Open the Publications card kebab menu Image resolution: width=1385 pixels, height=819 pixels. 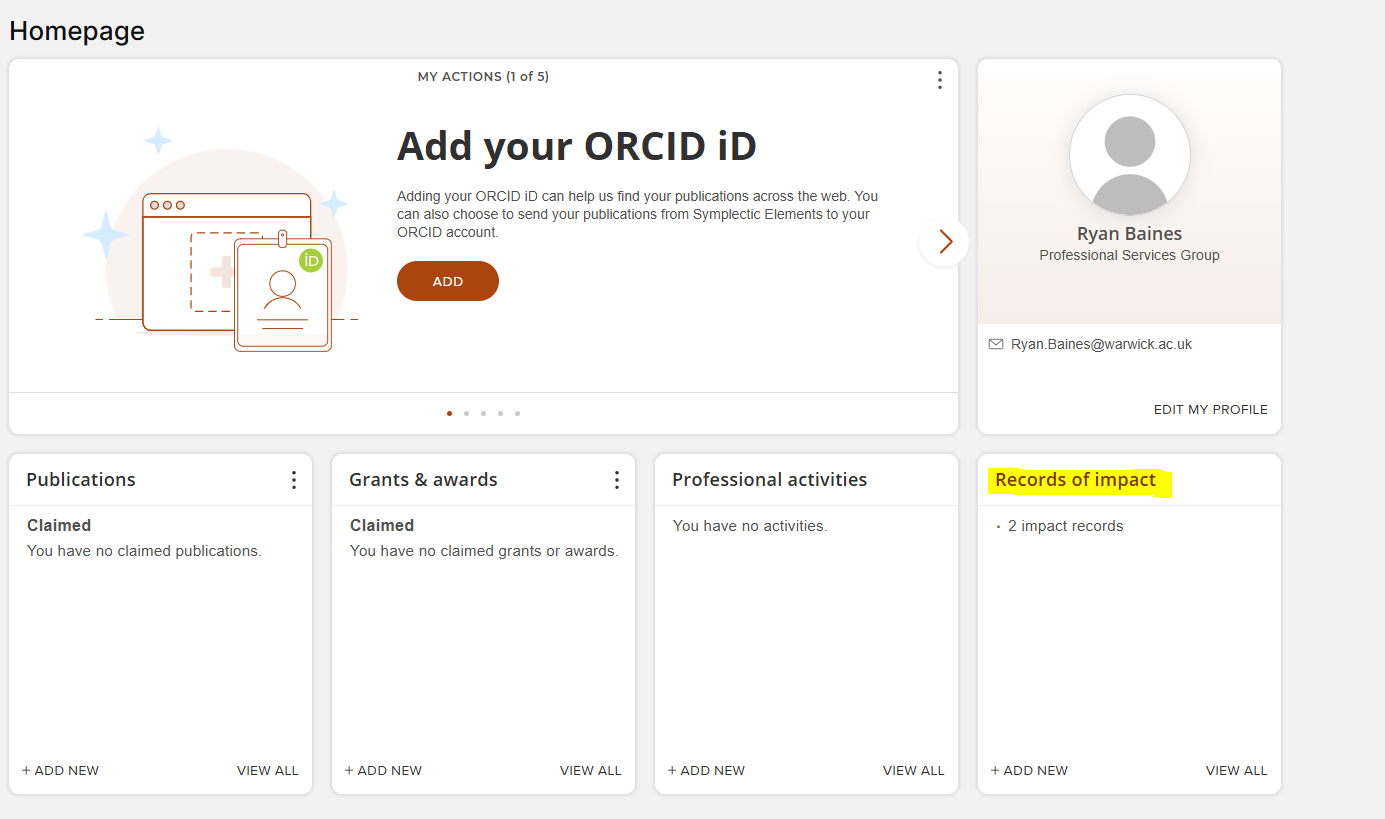tap(293, 480)
